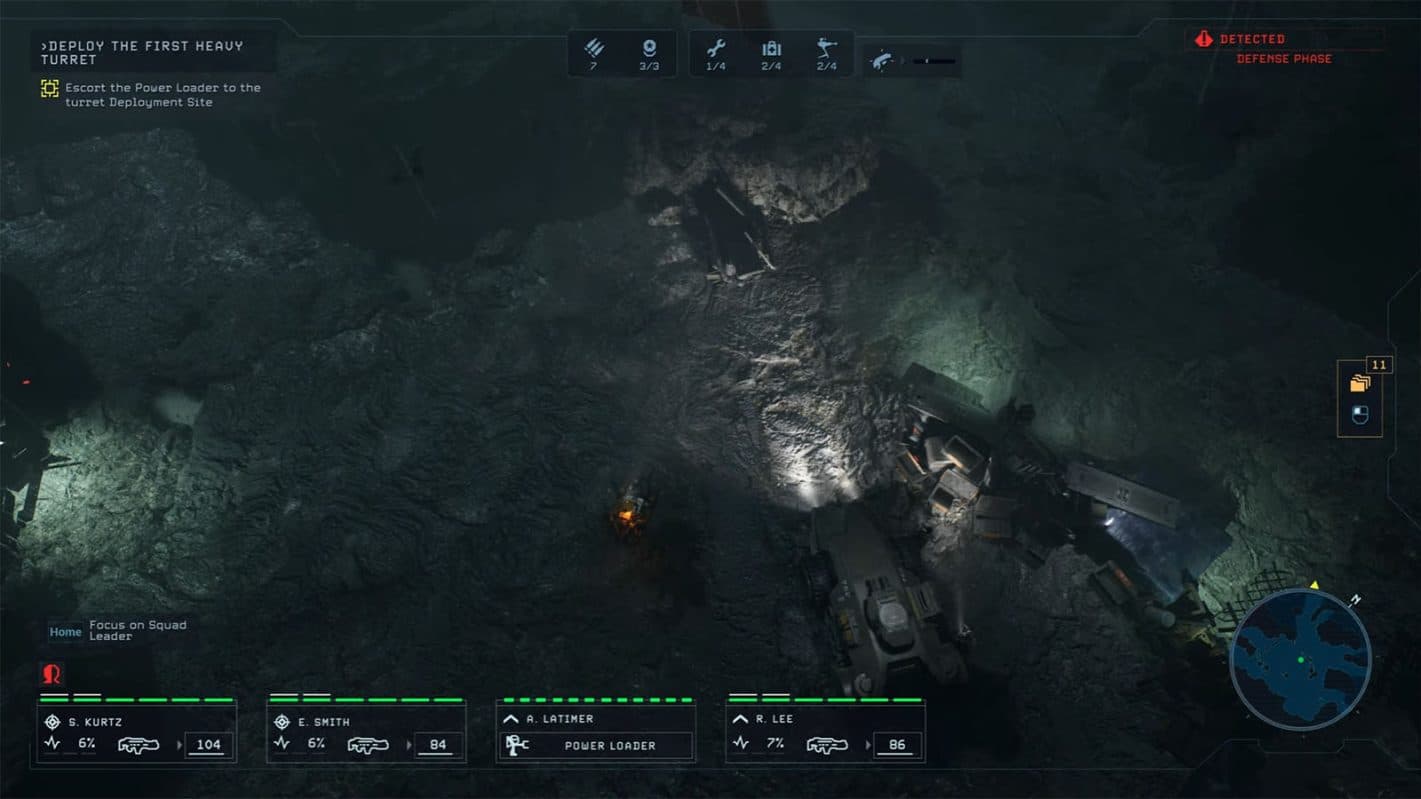Click A. Latimer's rank chevron icon

tap(510, 719)
